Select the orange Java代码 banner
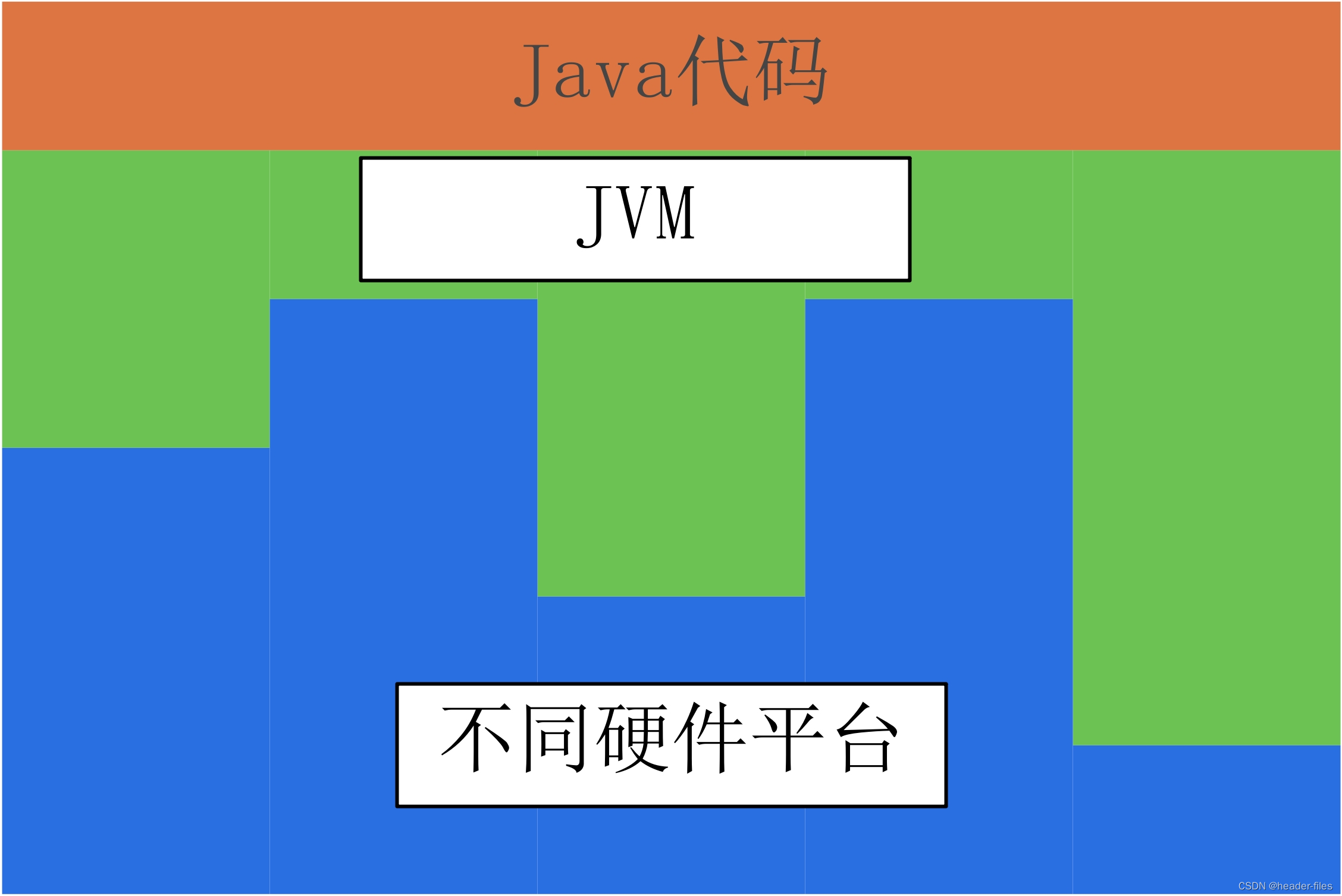 [x=671, y=65]
